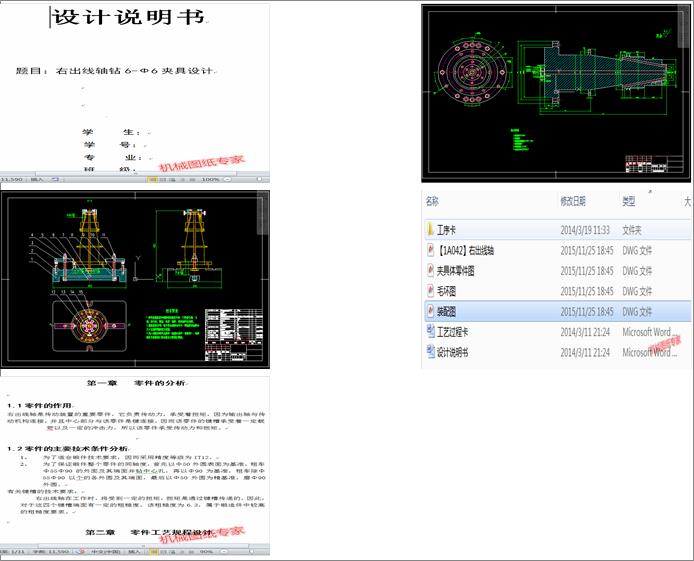Click vertical scrollbar of the fixture assembly drawing
The width and height of the screenshot is (694, 561).
tap(263, 213)
